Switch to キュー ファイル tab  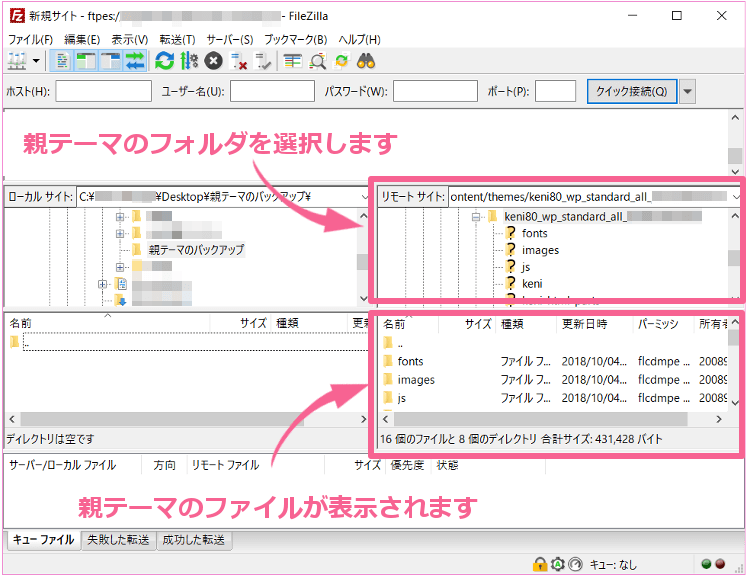[43, 540]
